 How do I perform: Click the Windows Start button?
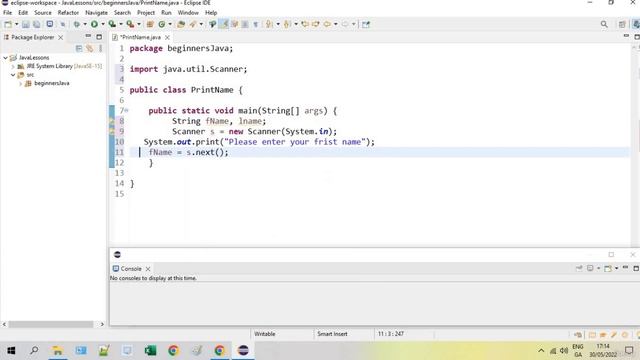(x=11, y=350)
